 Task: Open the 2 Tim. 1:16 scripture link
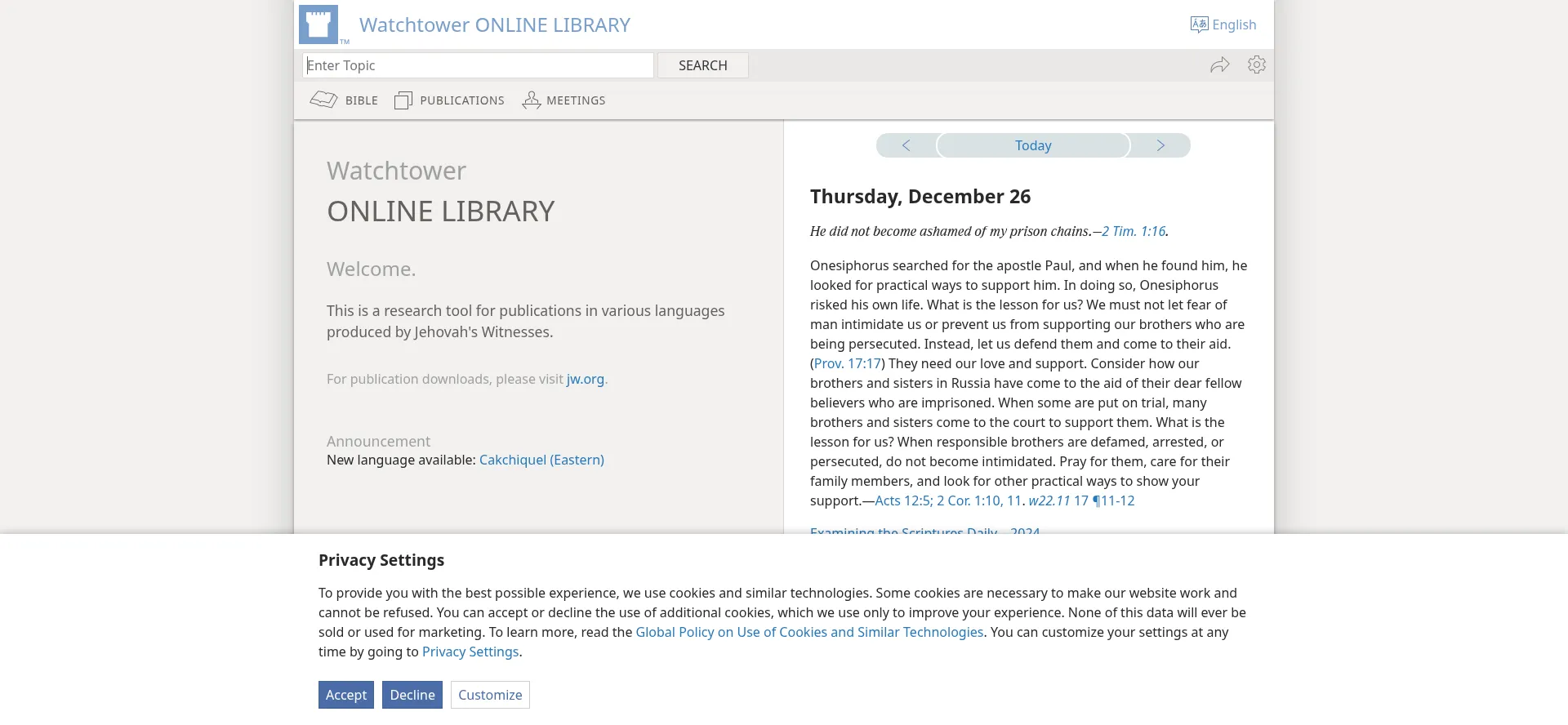pos(1134,231)
